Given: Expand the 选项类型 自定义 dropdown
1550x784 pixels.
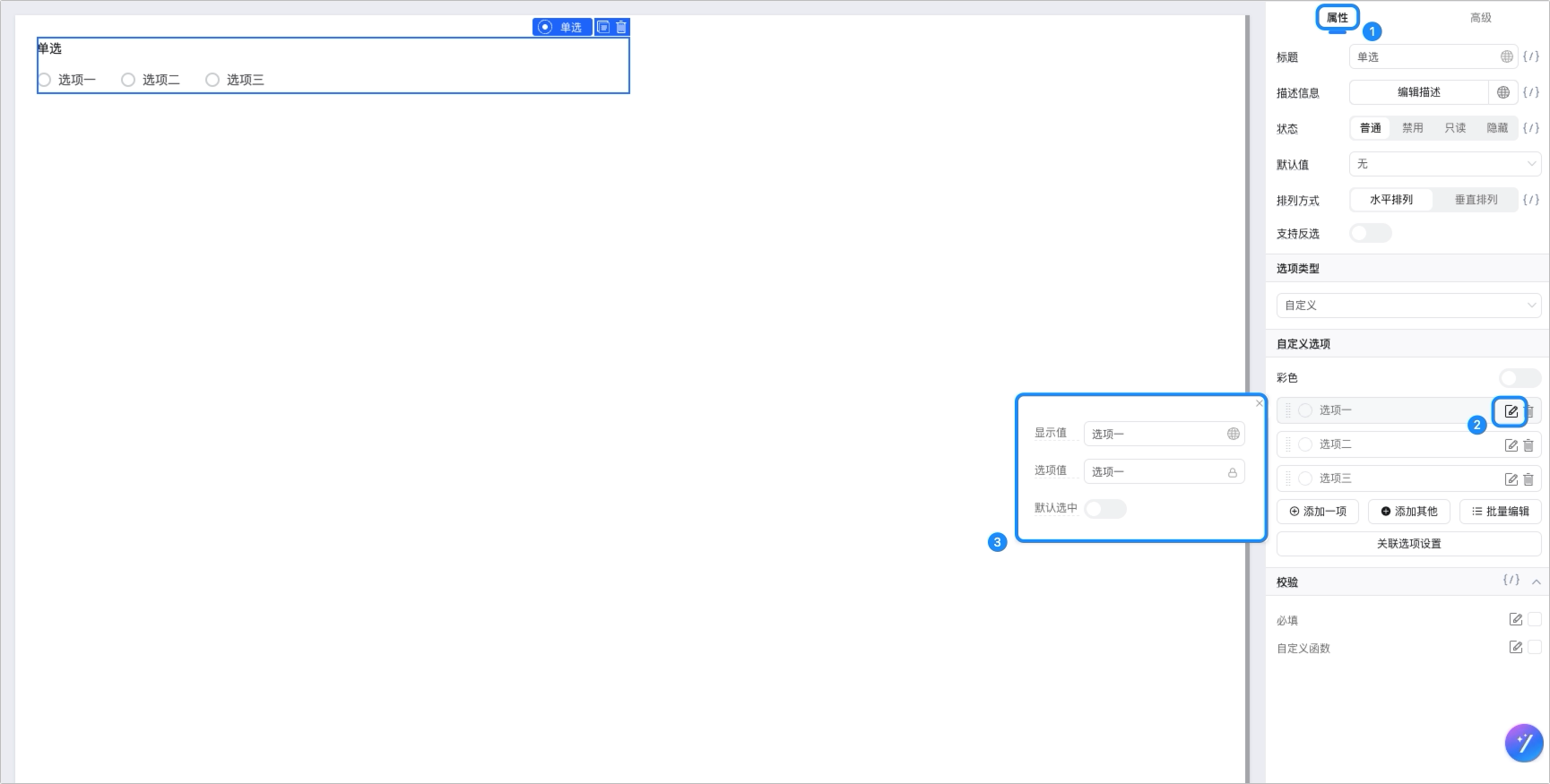Looking at the screenshot, I should (1408, 306).
